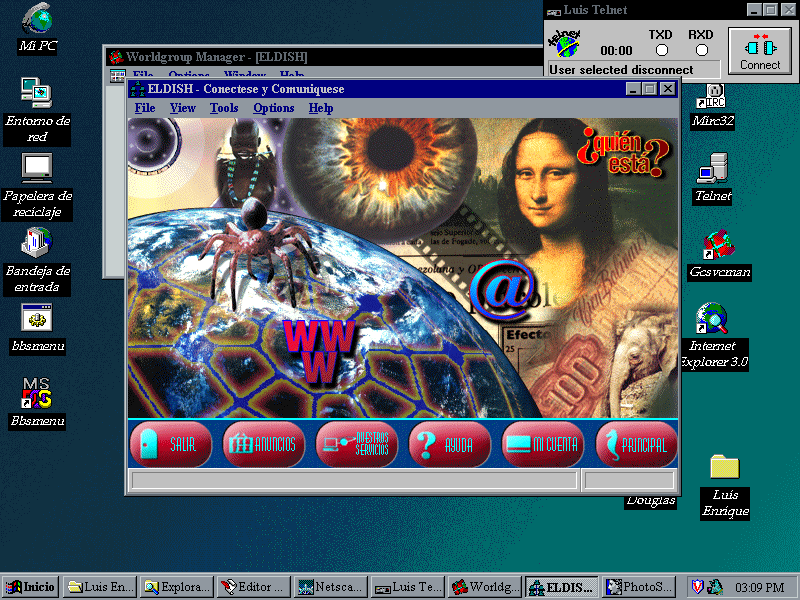The height and width of the screenshot is (600, 800).
Task: Open the Options menu in ELDISH
Action: [x=273, y=108]
